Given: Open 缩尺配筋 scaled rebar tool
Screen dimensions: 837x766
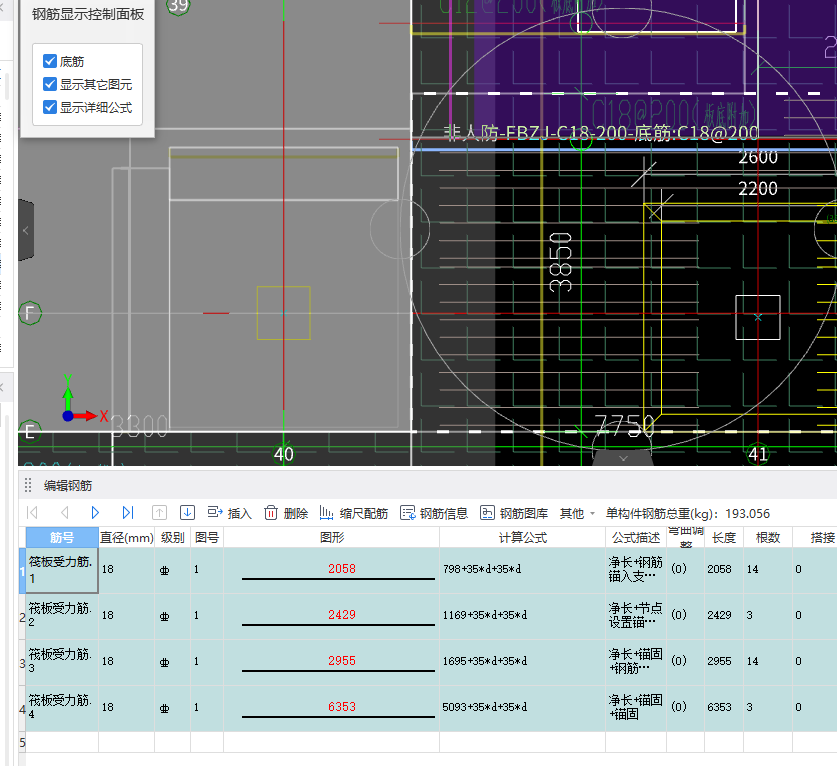Looking at the screenshot, I should tap(353, 513).
